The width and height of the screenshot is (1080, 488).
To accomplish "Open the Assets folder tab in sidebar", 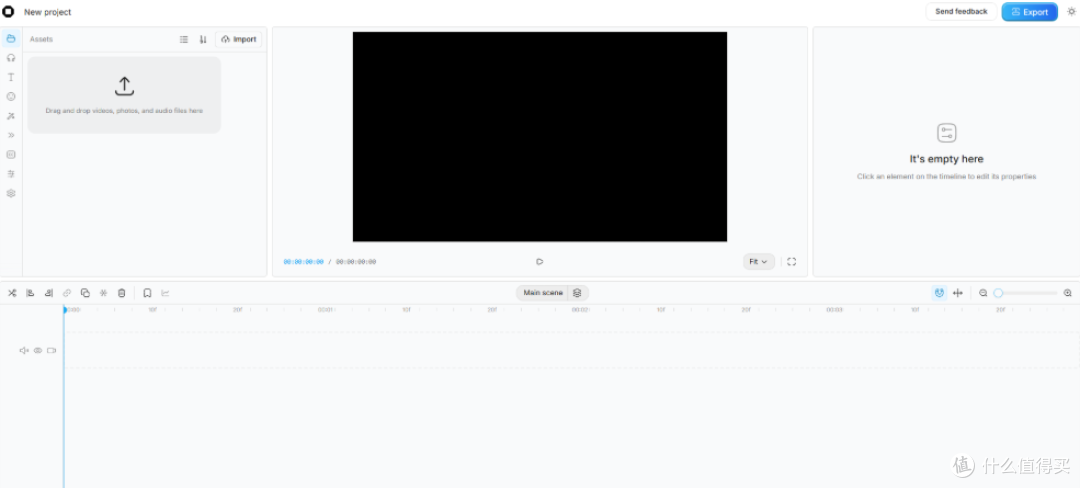I will (x=11, y=39).
